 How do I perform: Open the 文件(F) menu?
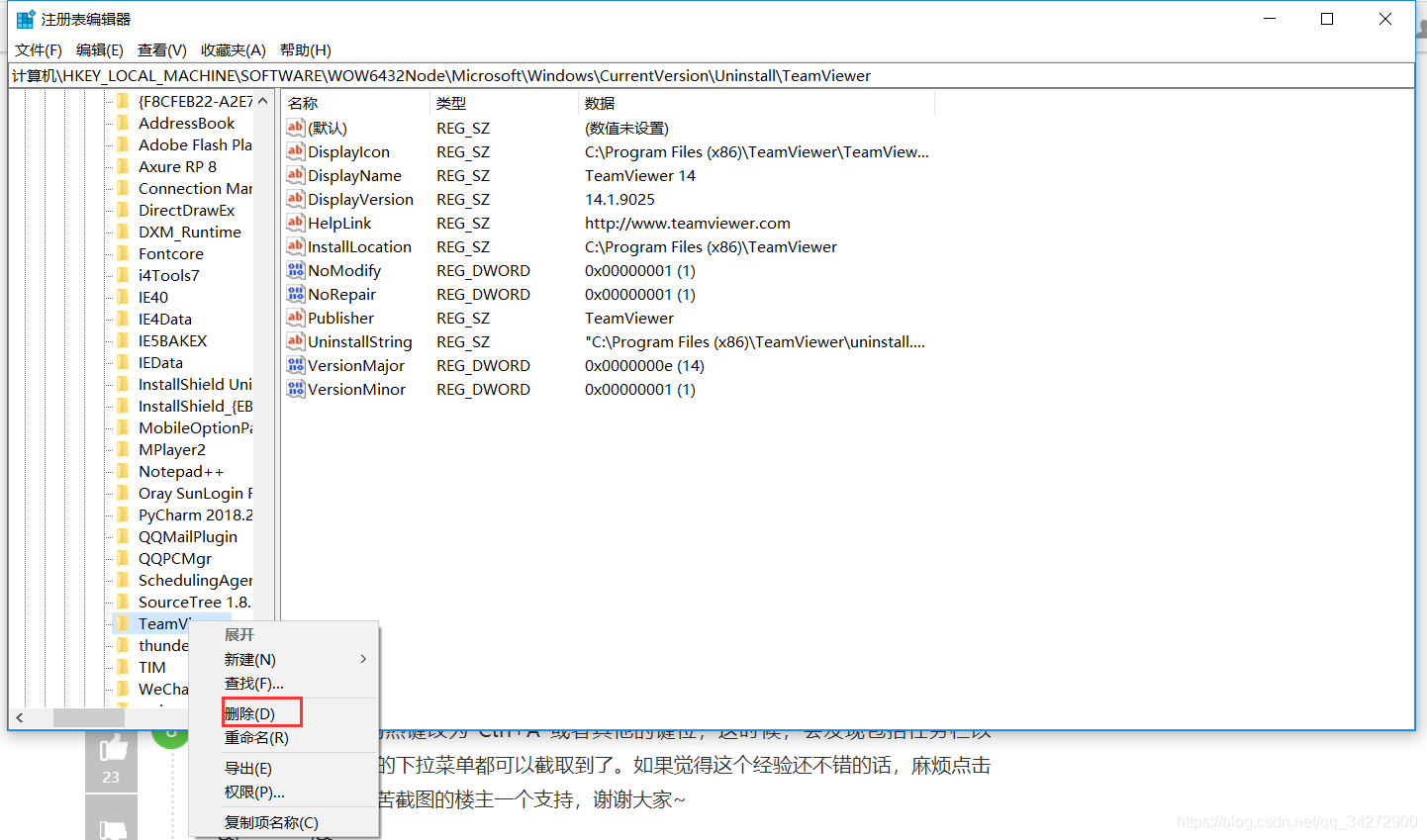(x=39, y=49)
